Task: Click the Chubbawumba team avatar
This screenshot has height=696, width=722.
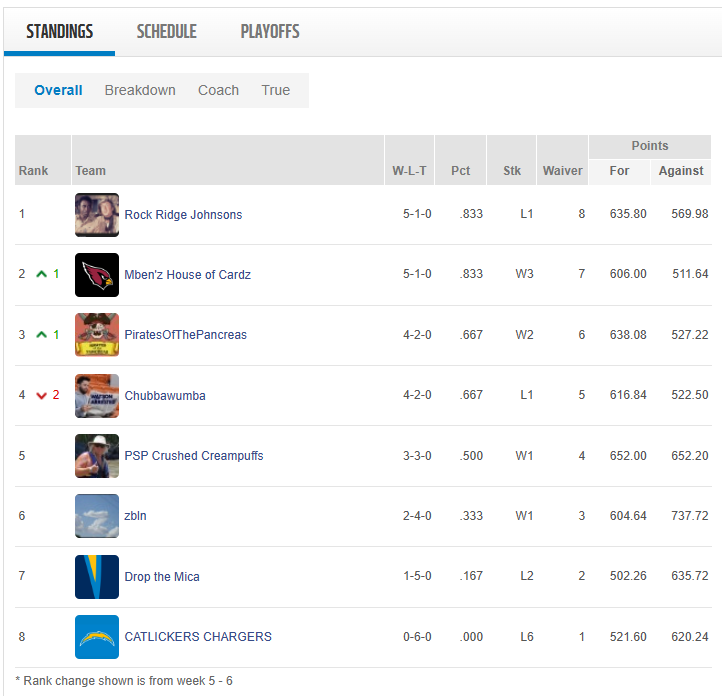Action: (x=97, y=396)
